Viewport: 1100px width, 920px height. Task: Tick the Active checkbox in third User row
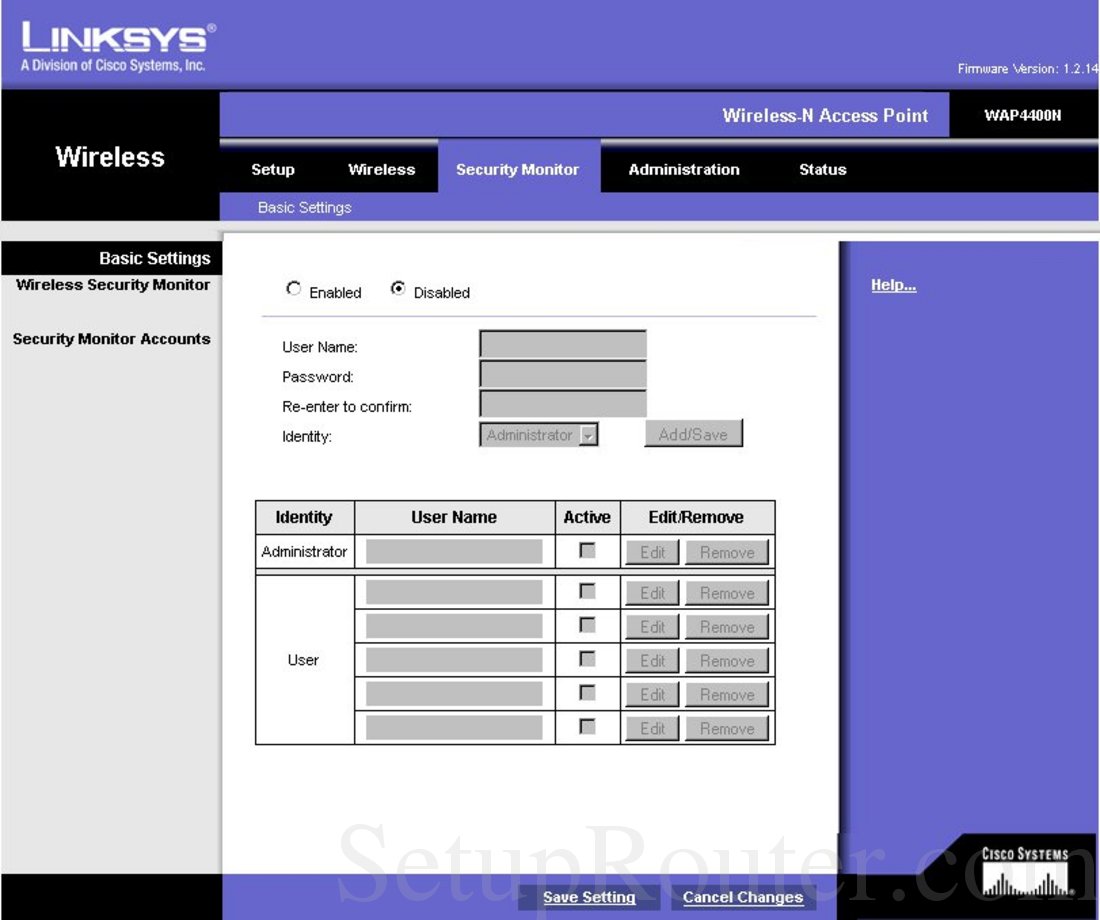587,659
